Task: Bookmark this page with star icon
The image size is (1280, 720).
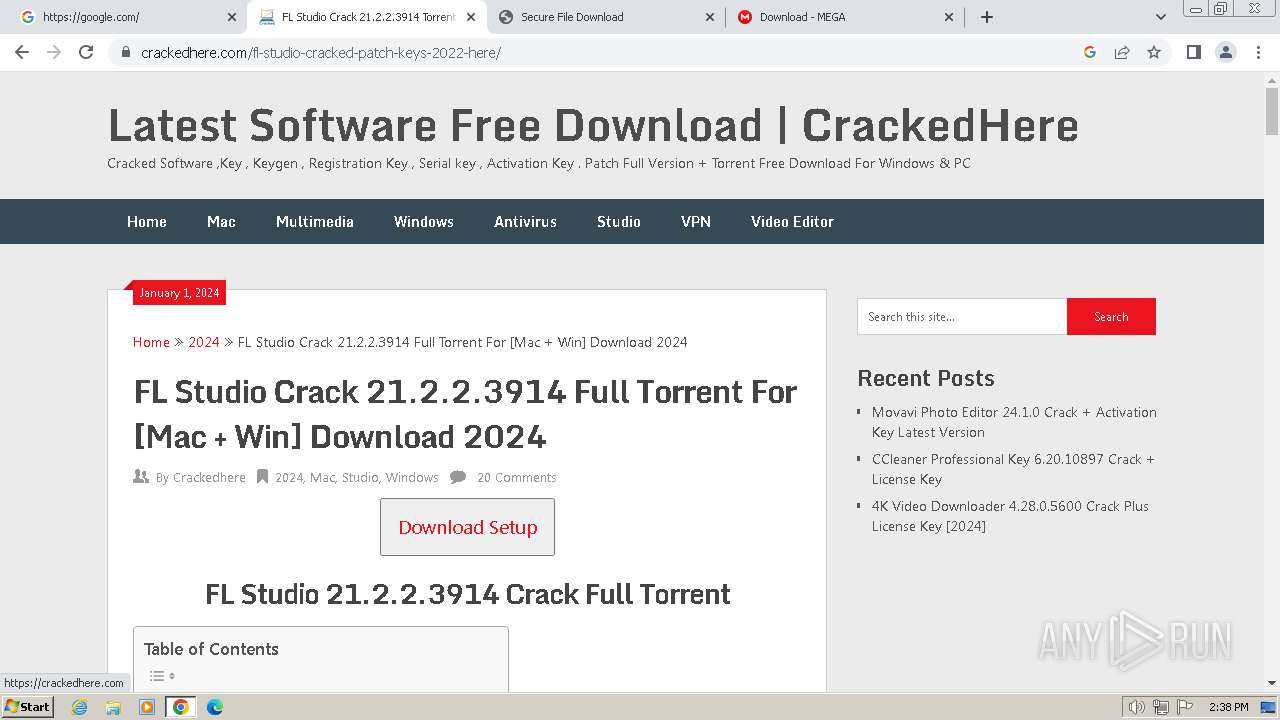Action: pyautogui.click(x=1154, y=52)
